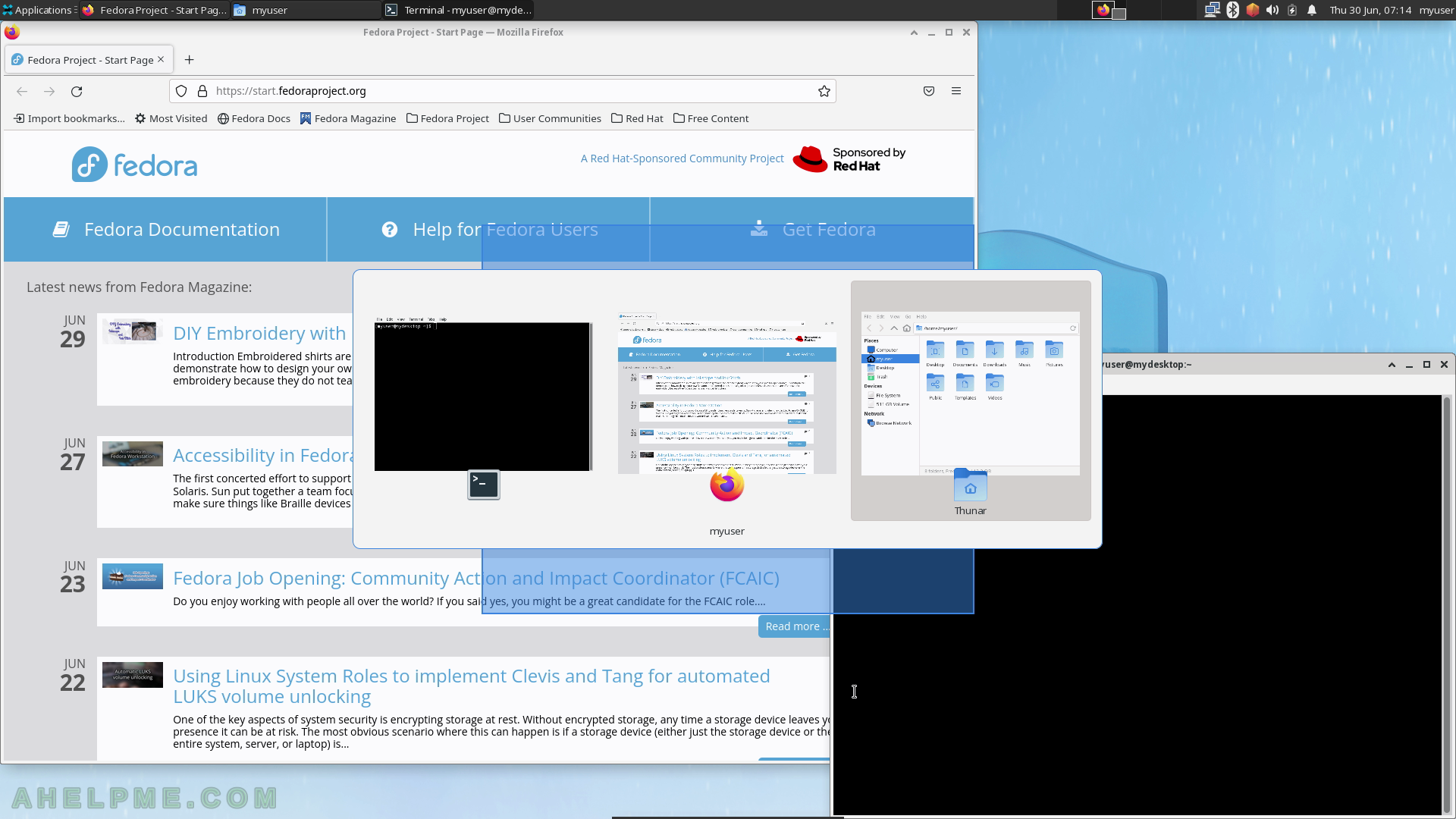Click Read more under the FCAIC article
1456x819 pixels.
tap(794, 626)
